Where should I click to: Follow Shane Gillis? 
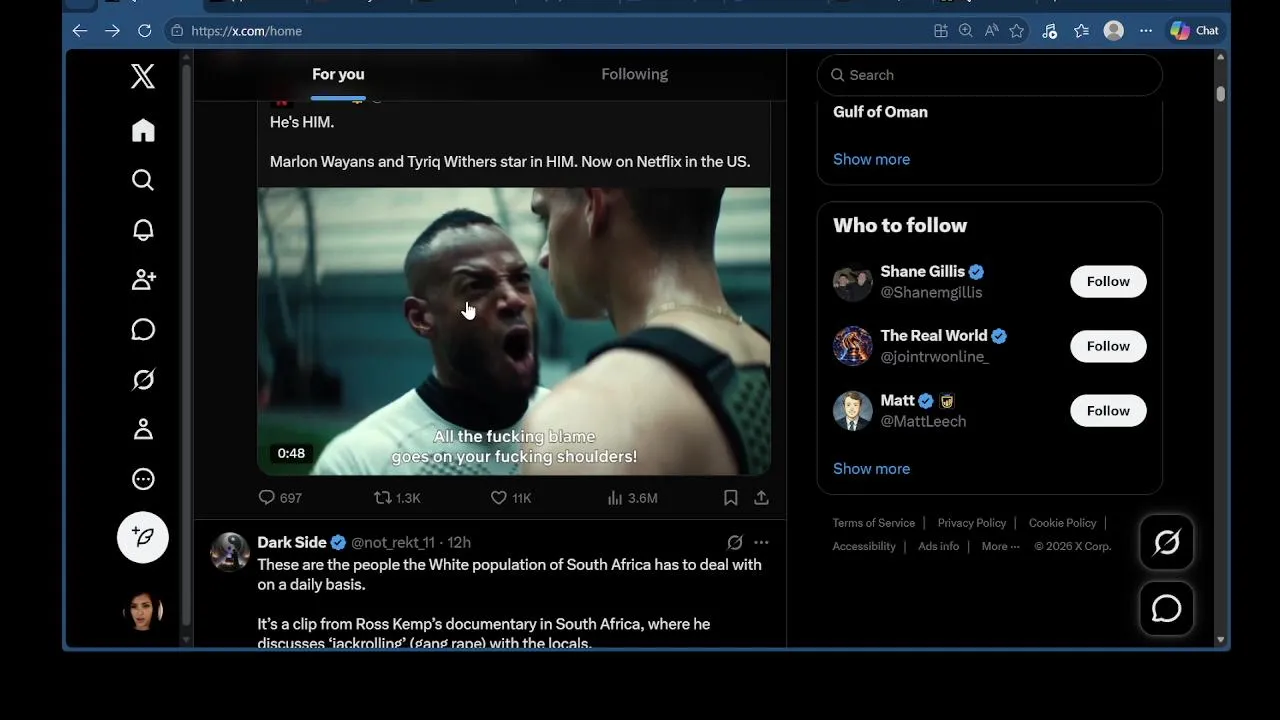pos(1108,281)
